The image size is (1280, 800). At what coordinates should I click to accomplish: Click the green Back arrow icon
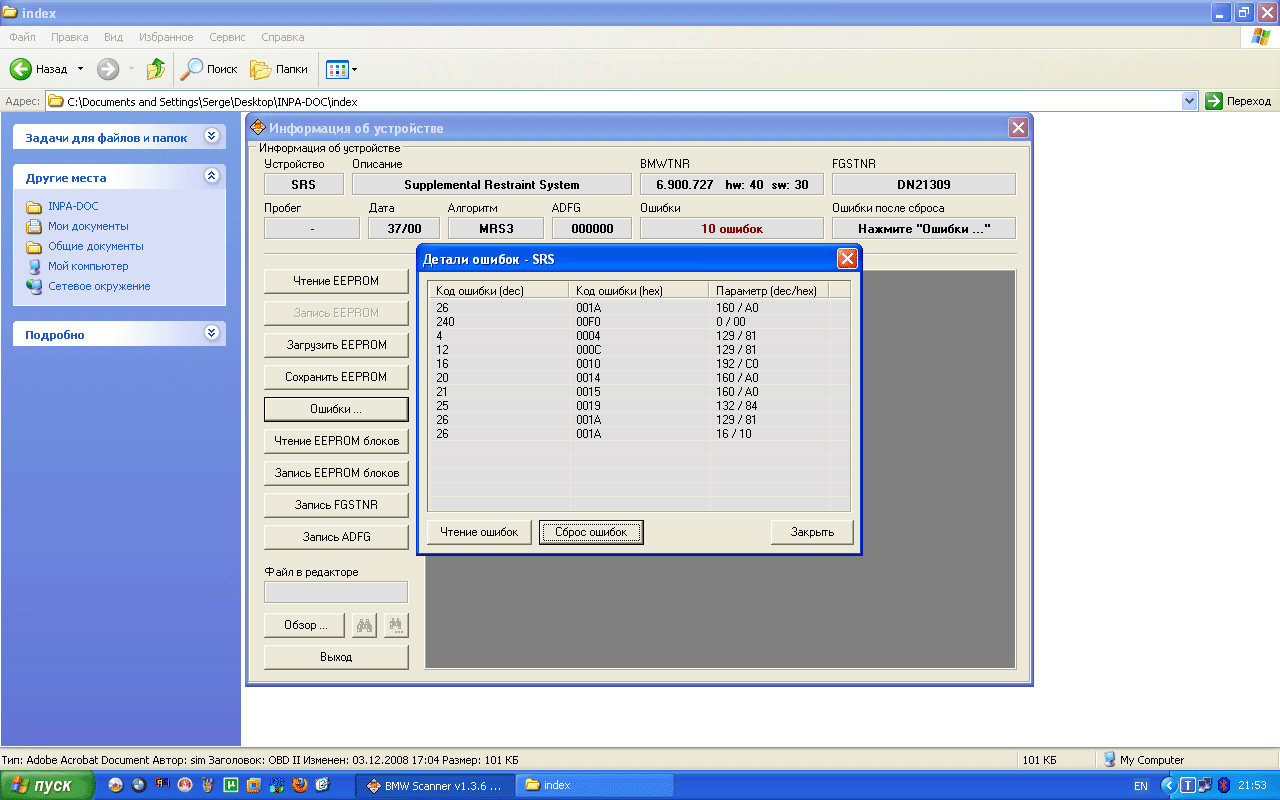point(21,69)
